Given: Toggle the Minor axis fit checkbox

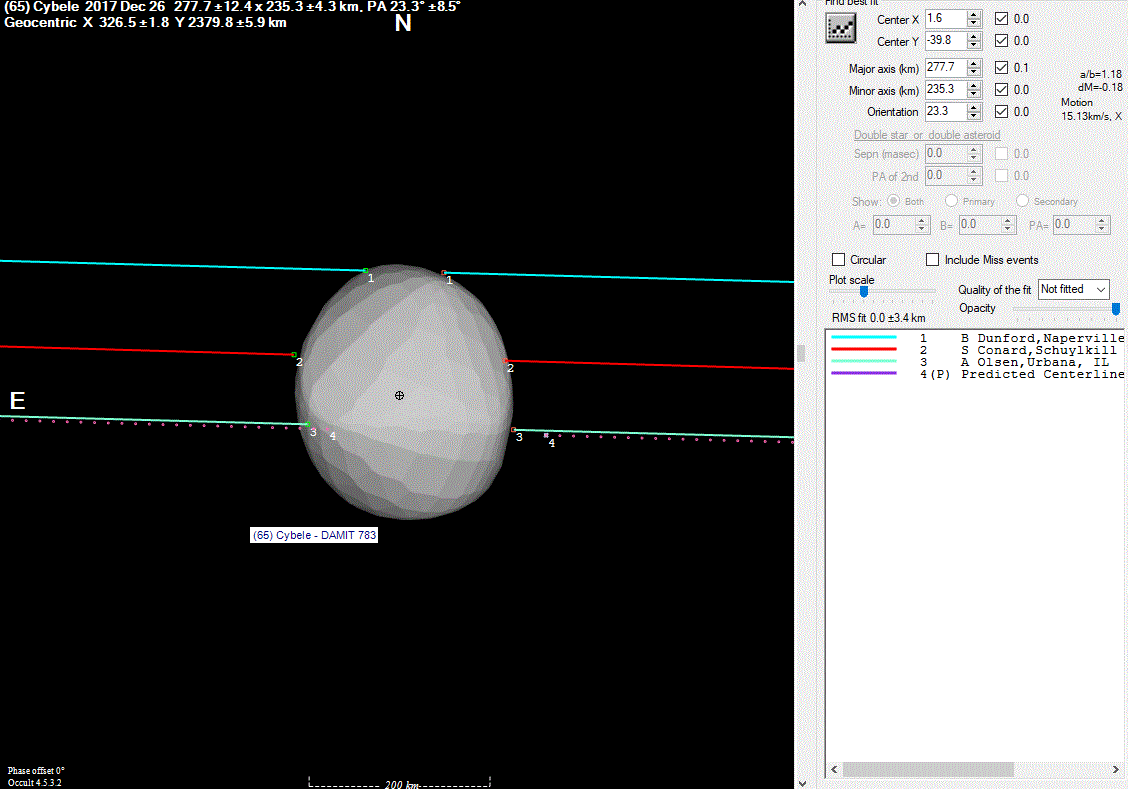Looking at the screenshot, I should click(x=1001, y=89).
